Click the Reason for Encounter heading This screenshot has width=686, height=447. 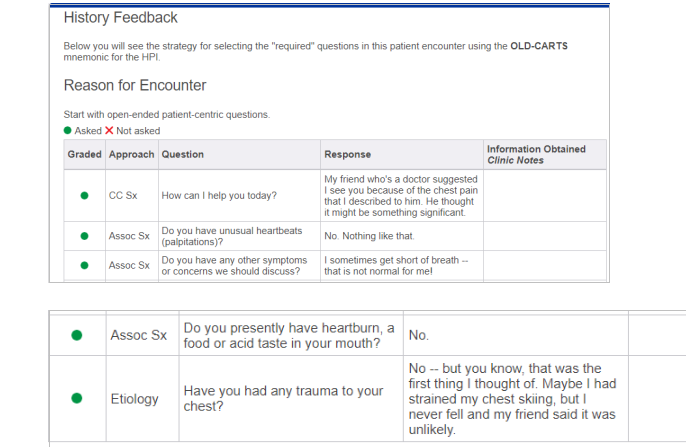(135, 85)
